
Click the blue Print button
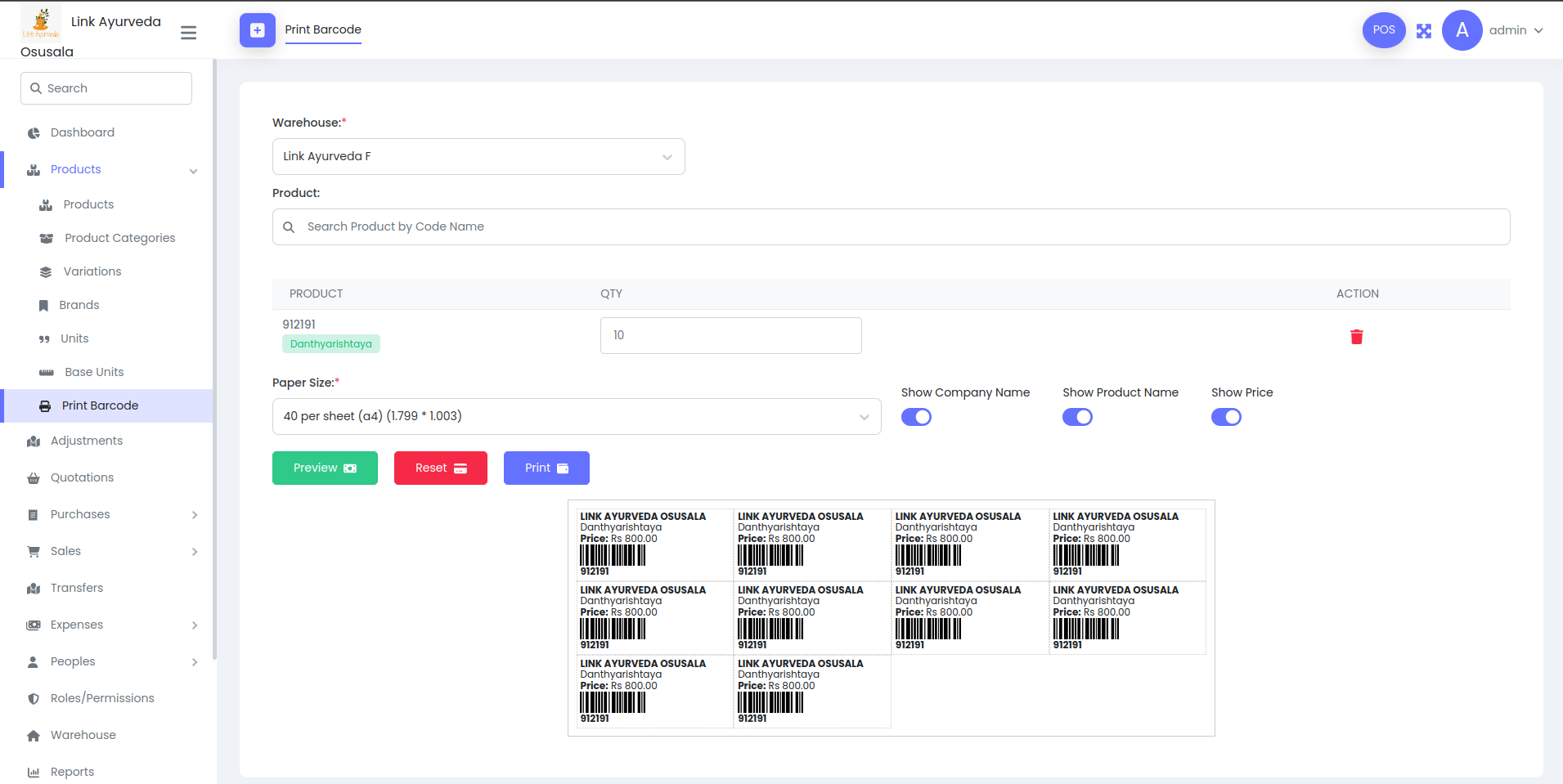click(546, 468)
